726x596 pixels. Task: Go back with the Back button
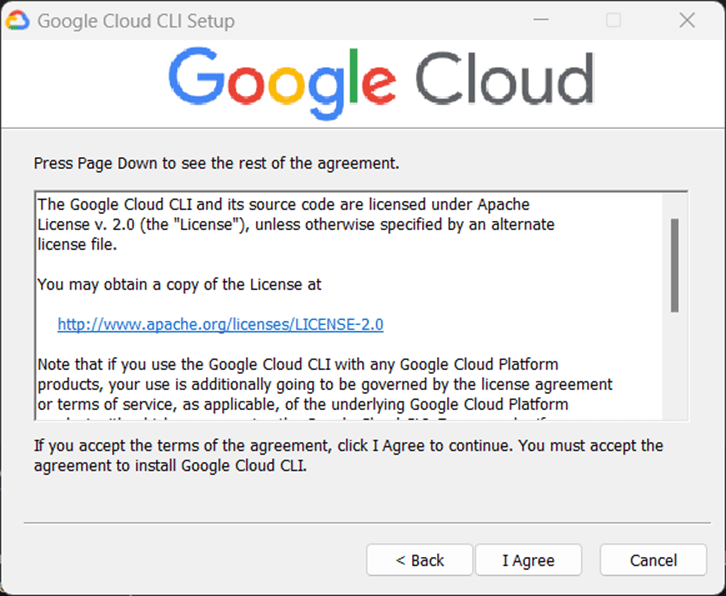point(419,560)
